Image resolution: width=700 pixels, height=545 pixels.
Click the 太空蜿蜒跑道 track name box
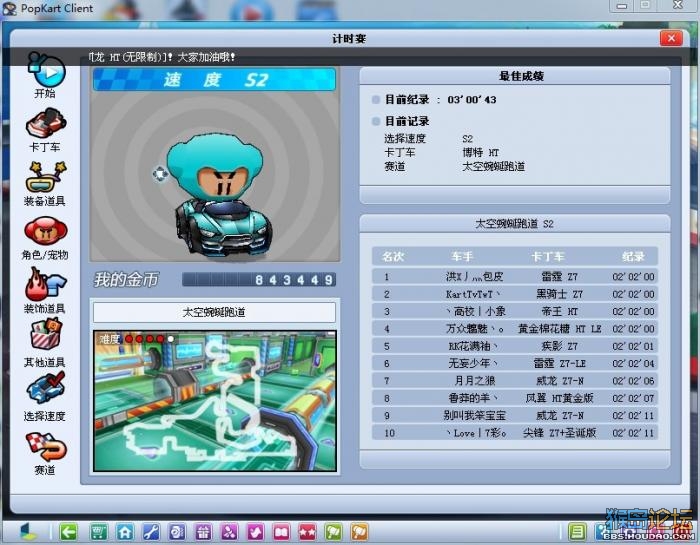pyautogui.click(x=214, y=312)
